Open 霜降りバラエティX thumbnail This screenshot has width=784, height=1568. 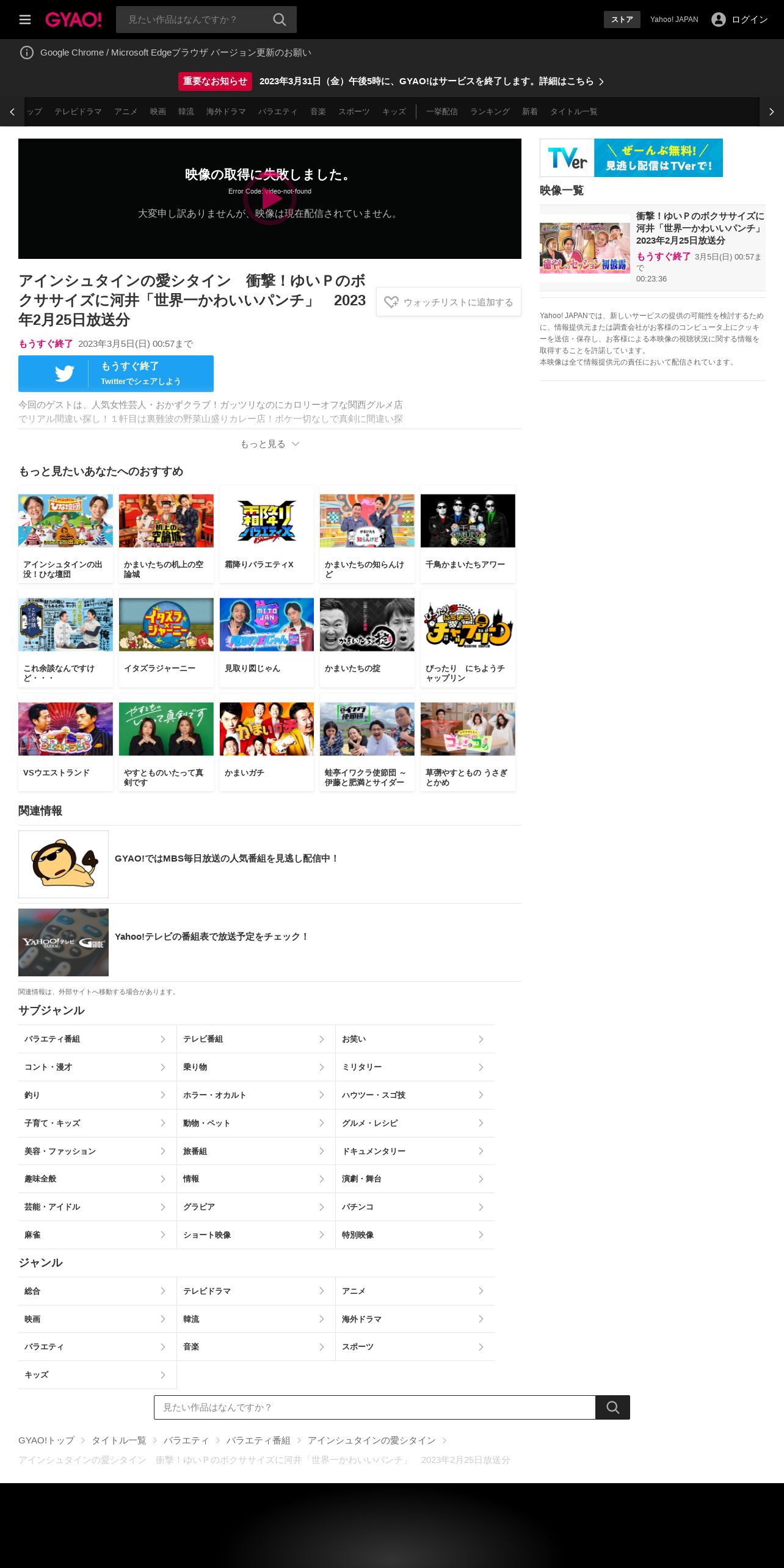[267, 521]
